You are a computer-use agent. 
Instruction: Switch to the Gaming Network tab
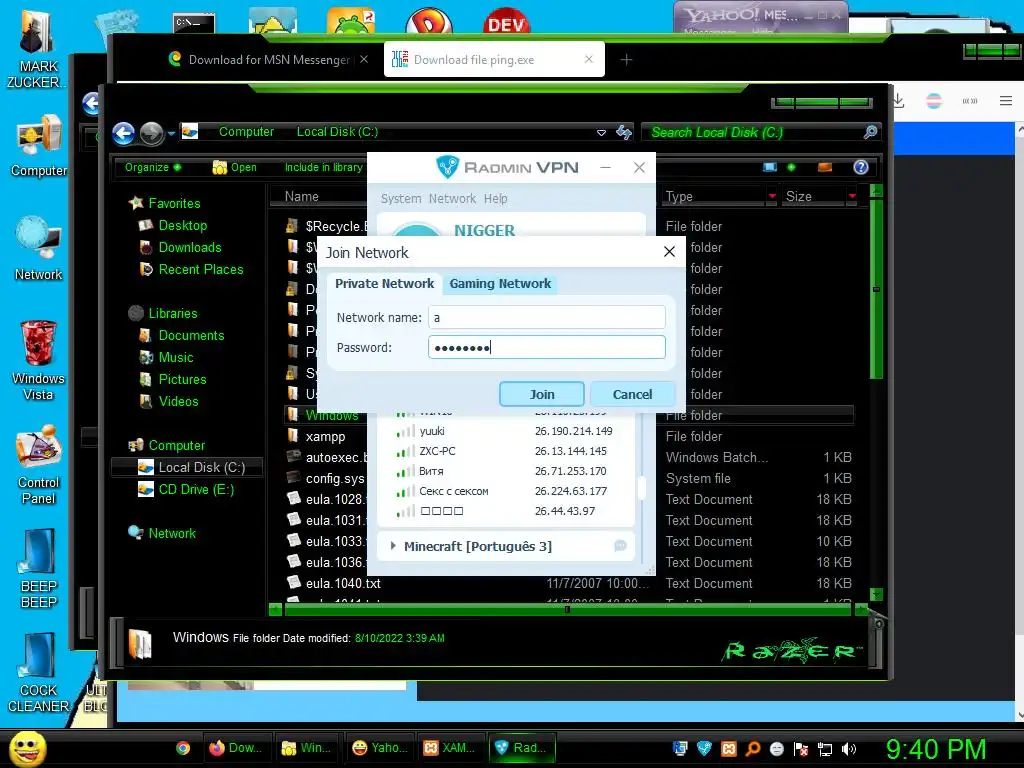(x=500, y=283)
